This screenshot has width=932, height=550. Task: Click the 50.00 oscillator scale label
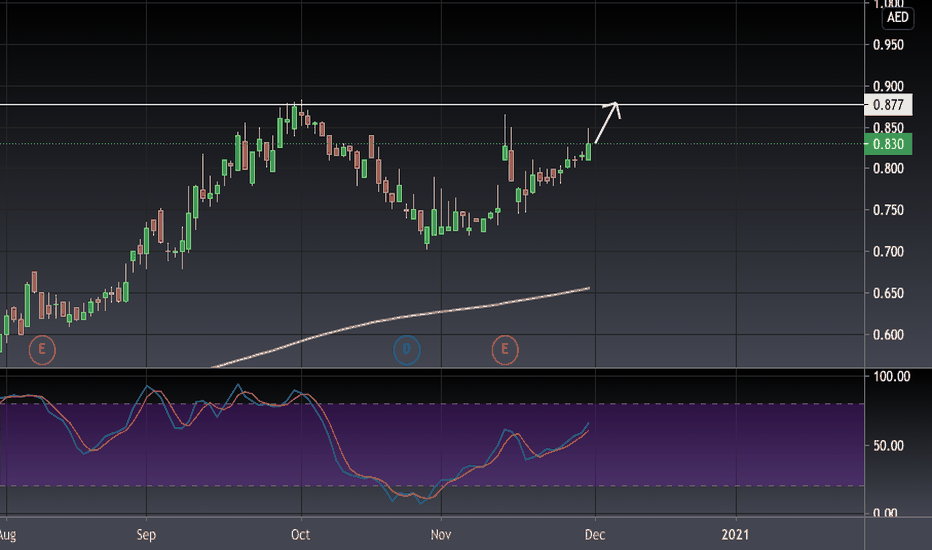click(888, 445)
